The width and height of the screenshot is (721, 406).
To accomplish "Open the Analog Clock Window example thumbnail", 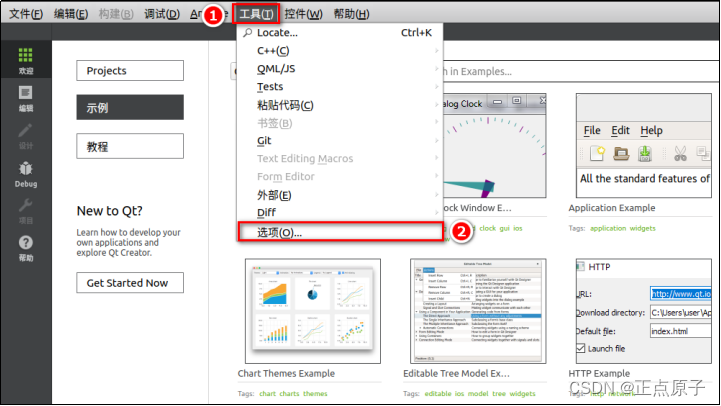I will [x=495, y=146].
